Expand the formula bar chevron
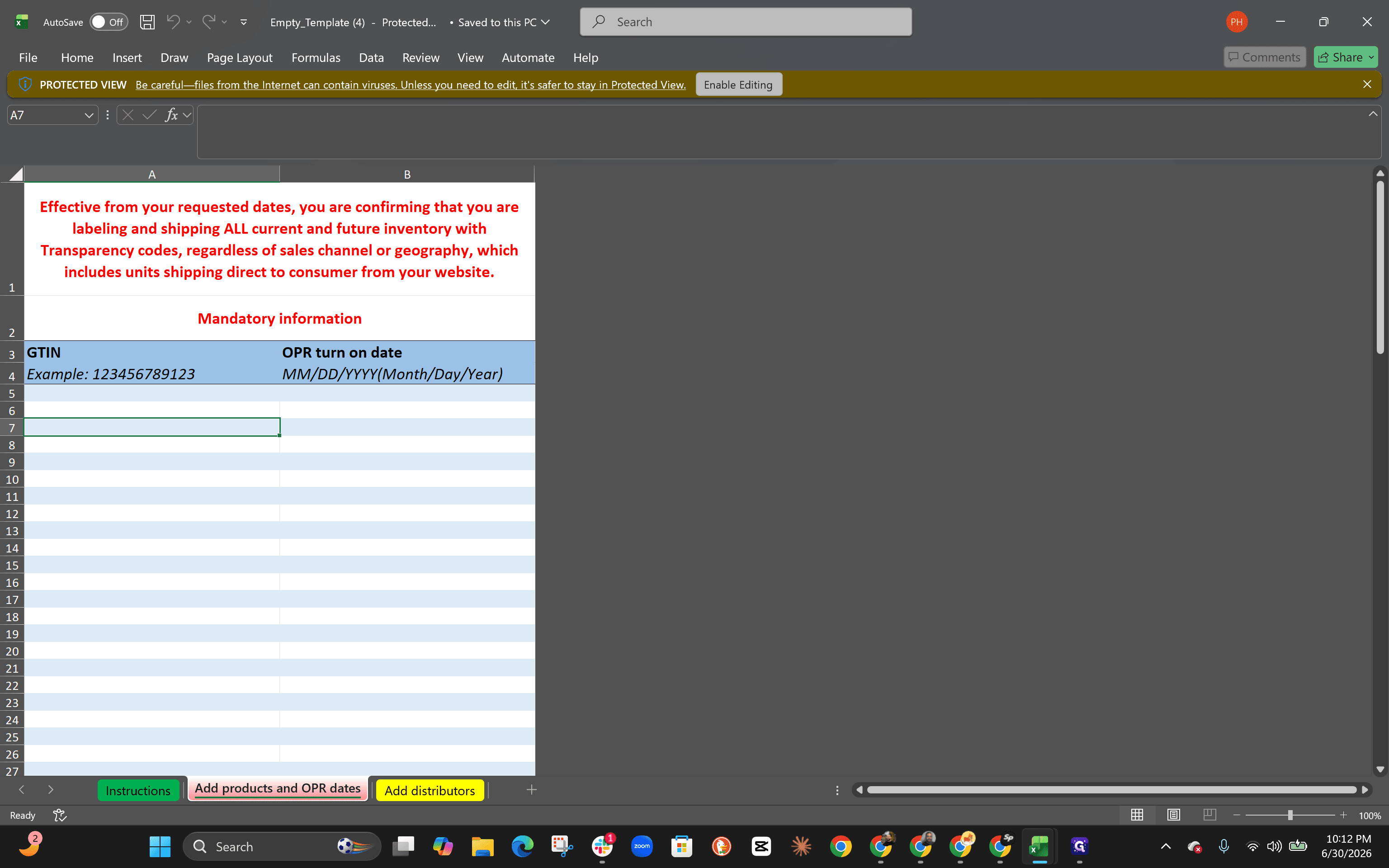The image size is (1389, 868). [x=1373, y=113]
